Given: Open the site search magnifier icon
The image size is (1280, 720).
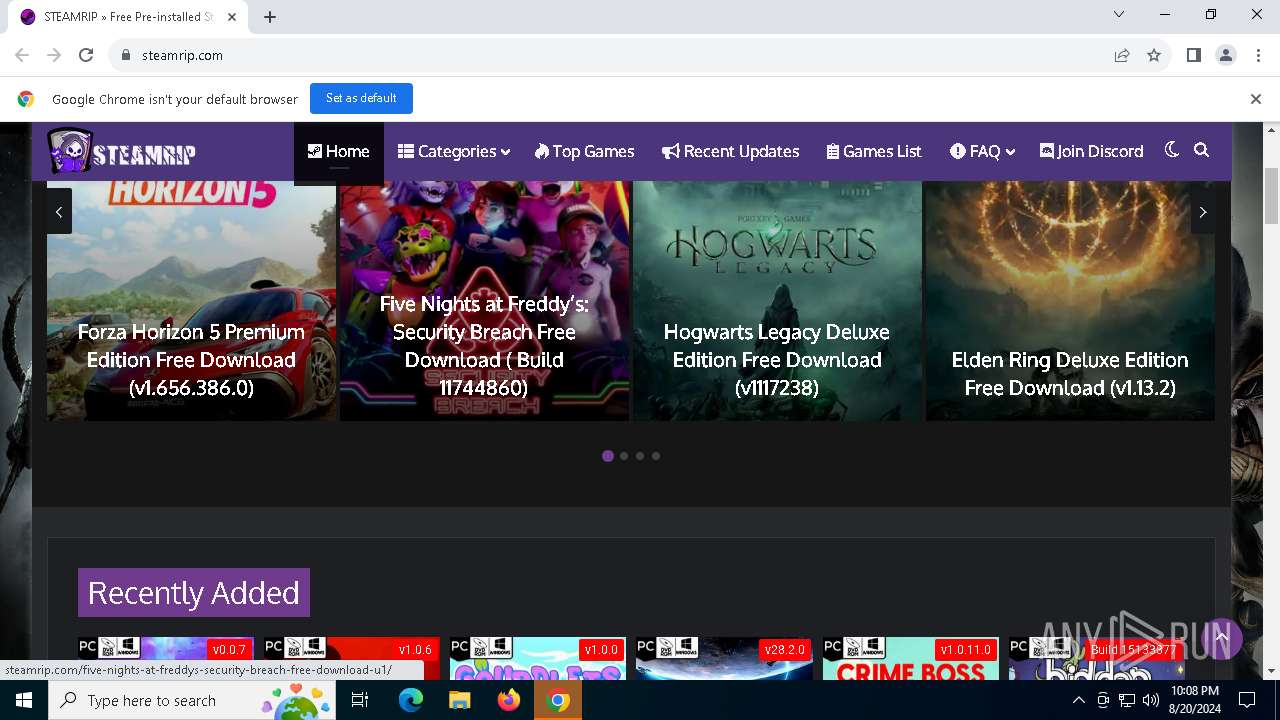Looking at the screenshot, I should tap(1201, 150).
